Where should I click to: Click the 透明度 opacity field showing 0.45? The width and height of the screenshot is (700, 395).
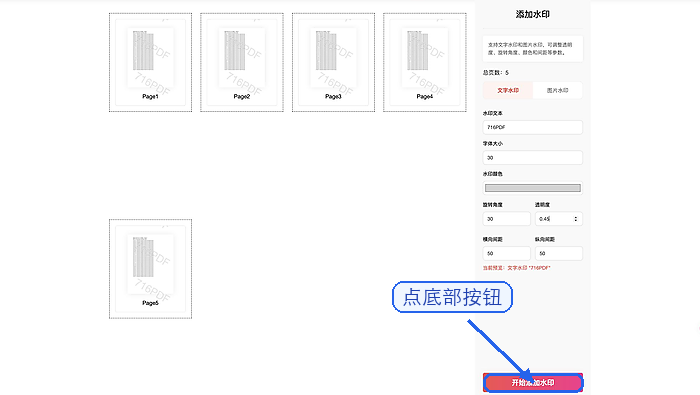558,219
